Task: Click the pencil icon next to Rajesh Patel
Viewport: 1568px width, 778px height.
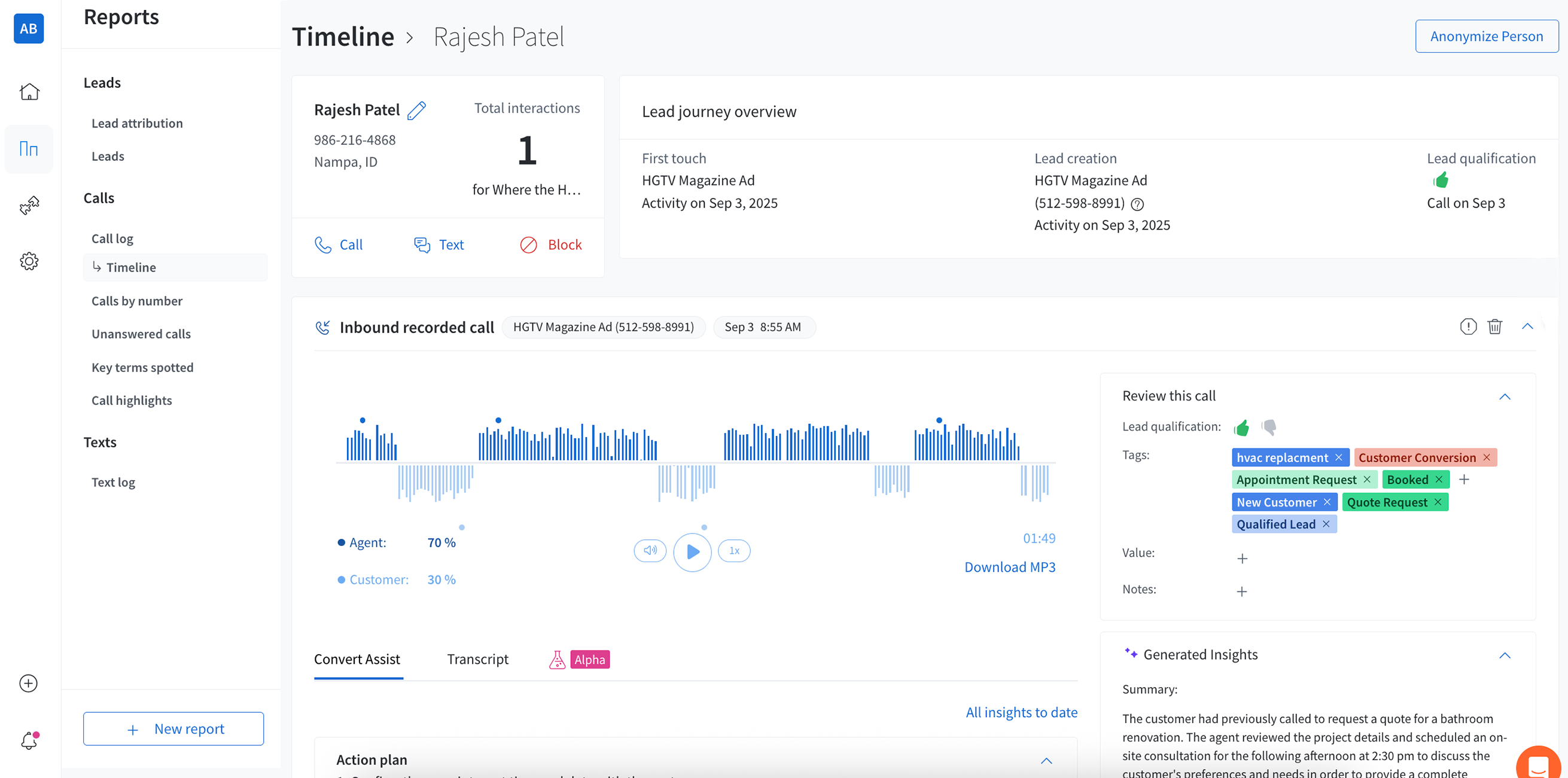Action: [416, 110]
